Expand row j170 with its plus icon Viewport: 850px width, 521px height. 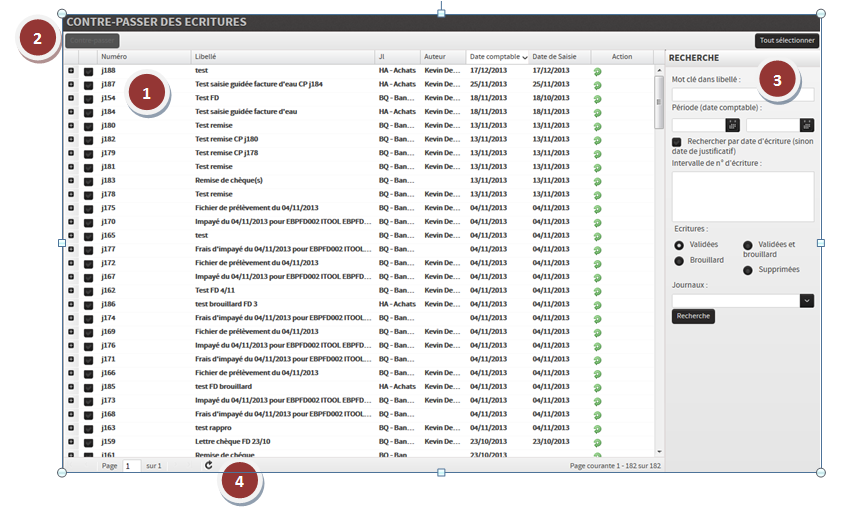point(71,222)
